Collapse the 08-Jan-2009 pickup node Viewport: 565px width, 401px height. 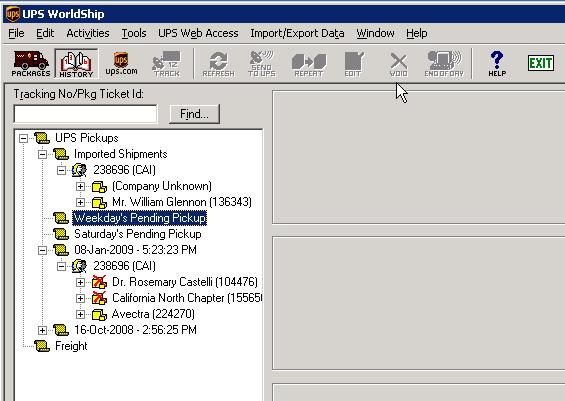[43, 250]
